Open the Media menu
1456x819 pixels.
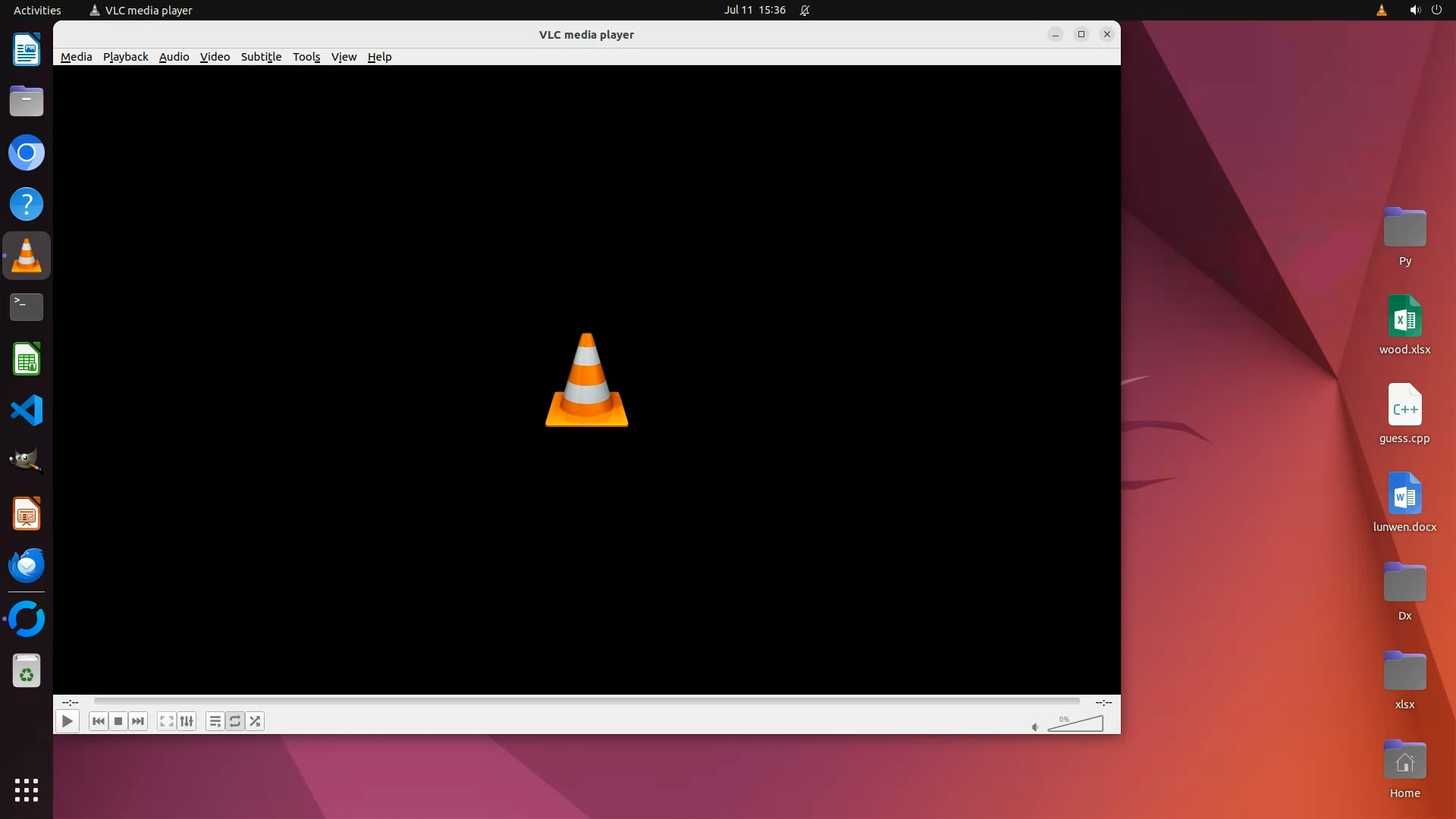76,57
